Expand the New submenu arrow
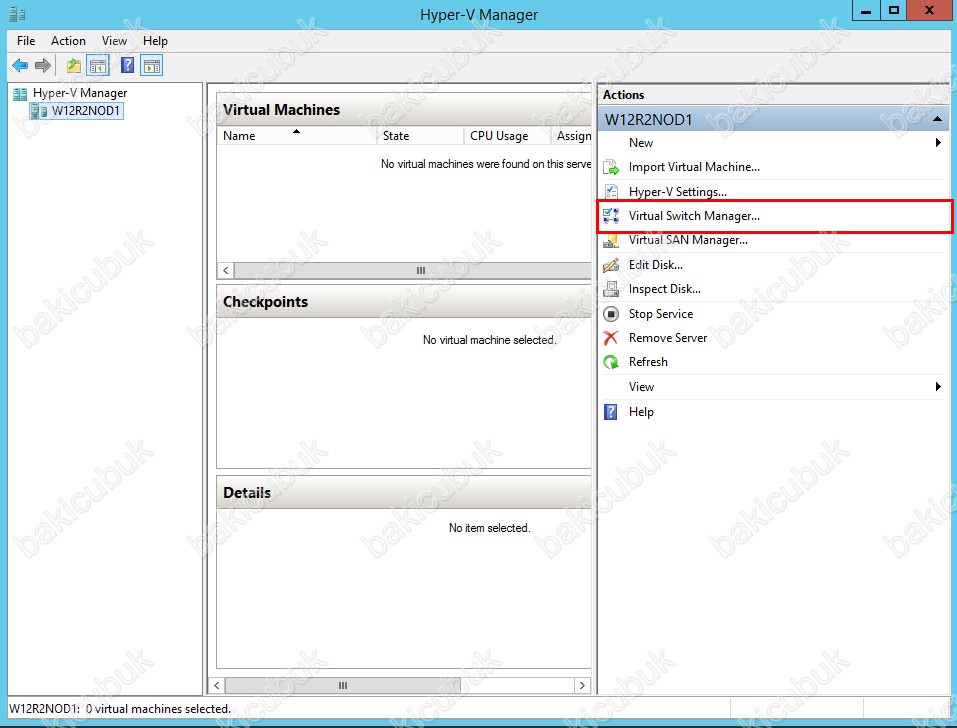Image resolution: width=957 pixels, height=728 pixels. [x=938, y=143]
